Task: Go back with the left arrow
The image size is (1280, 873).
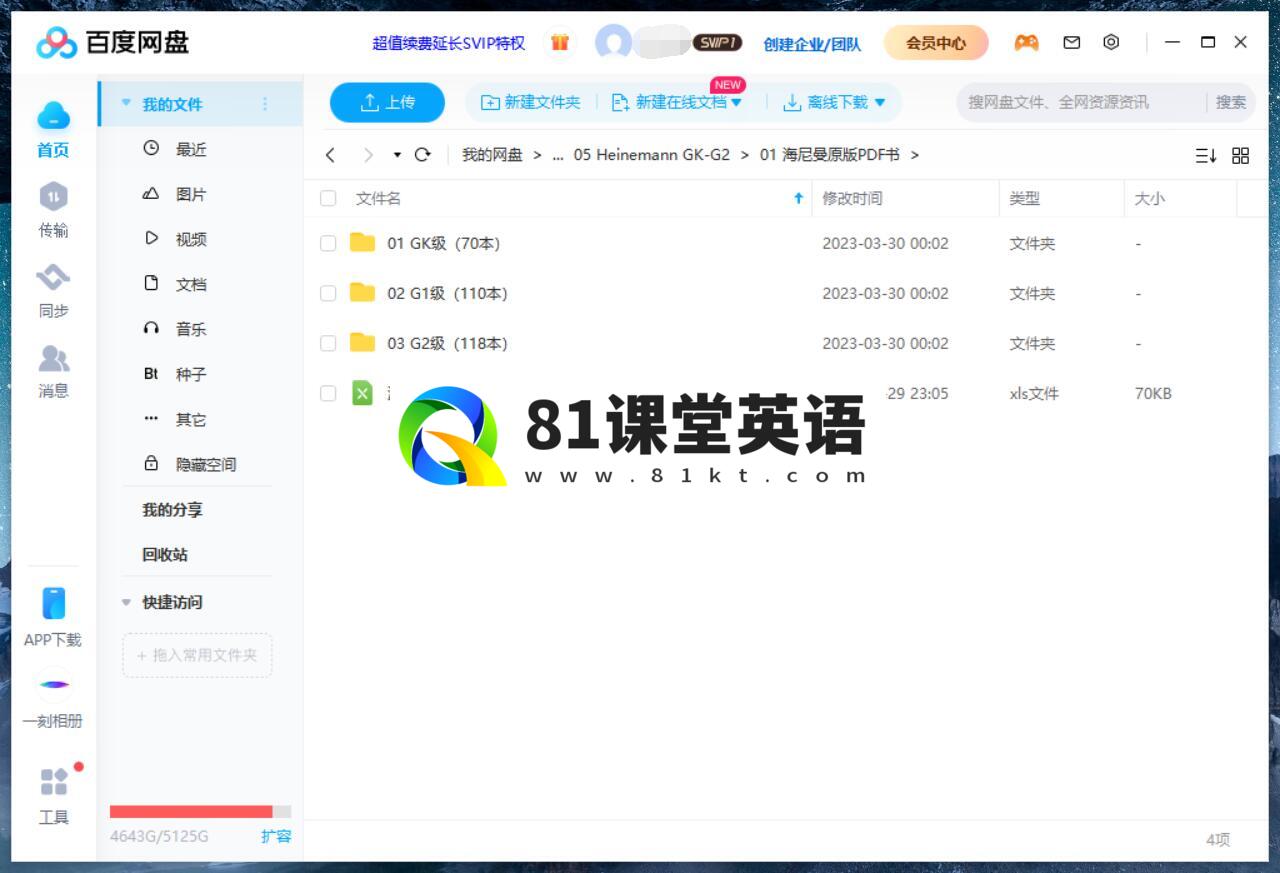Action: (x=330, y=155)
